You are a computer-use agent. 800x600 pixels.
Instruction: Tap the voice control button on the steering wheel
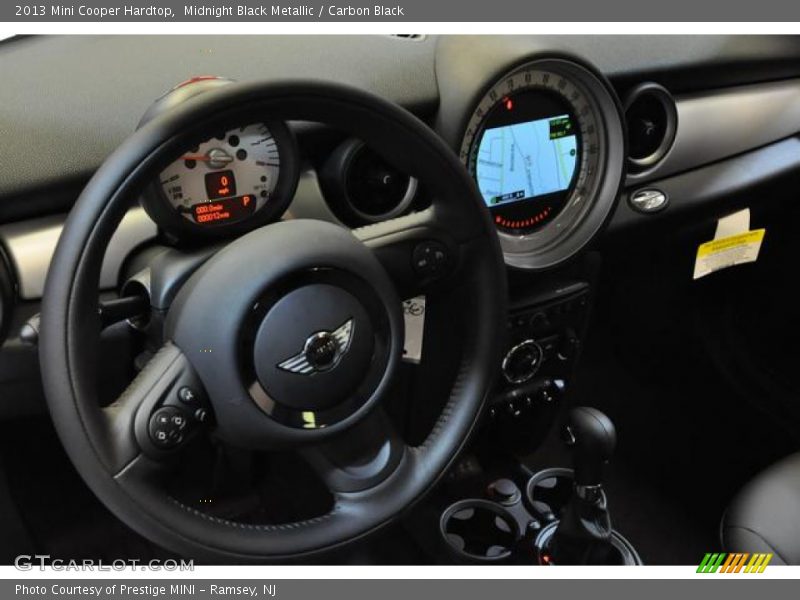[x=187, y=394]
